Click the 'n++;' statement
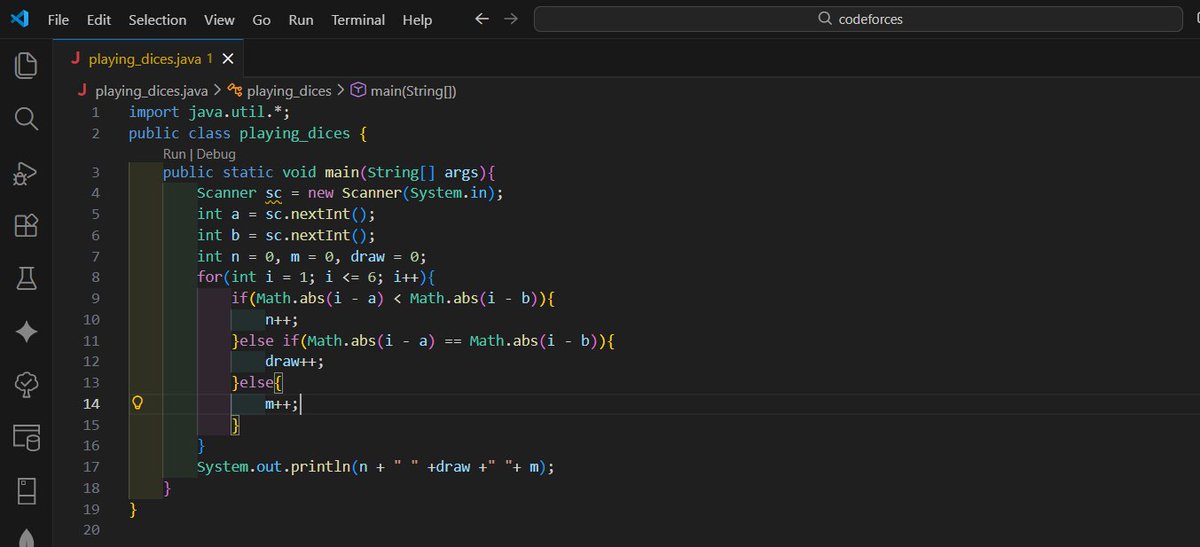The image size is (1200, 547). point(281,319)
